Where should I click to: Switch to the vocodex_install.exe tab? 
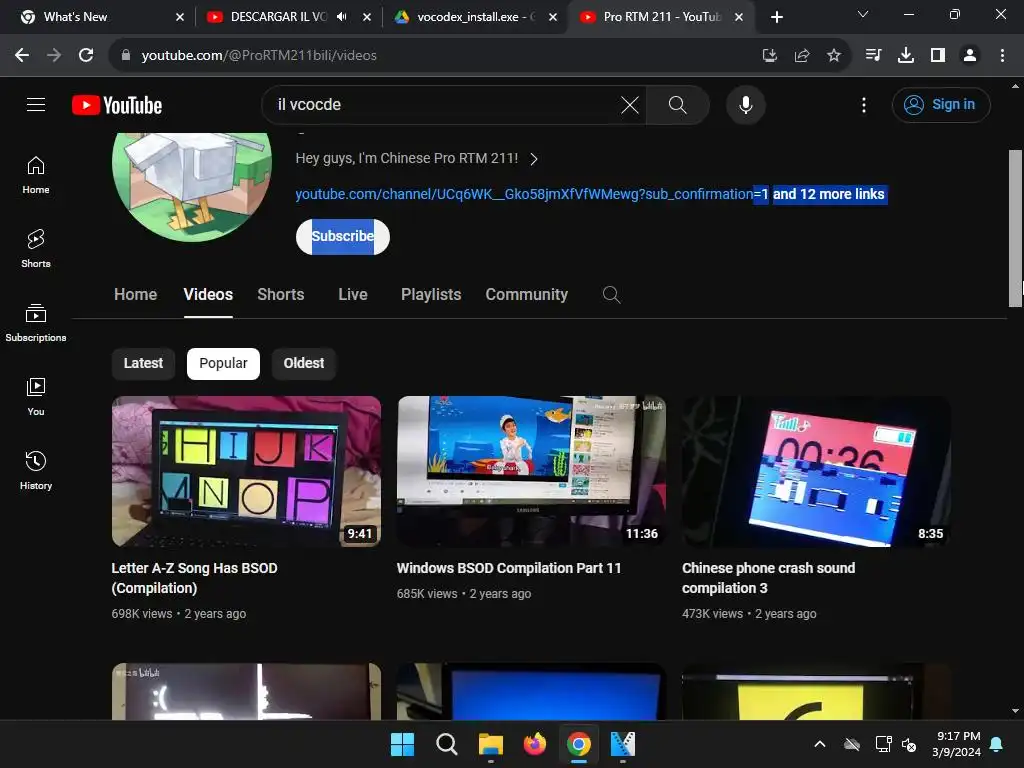[x=475, y=17]
